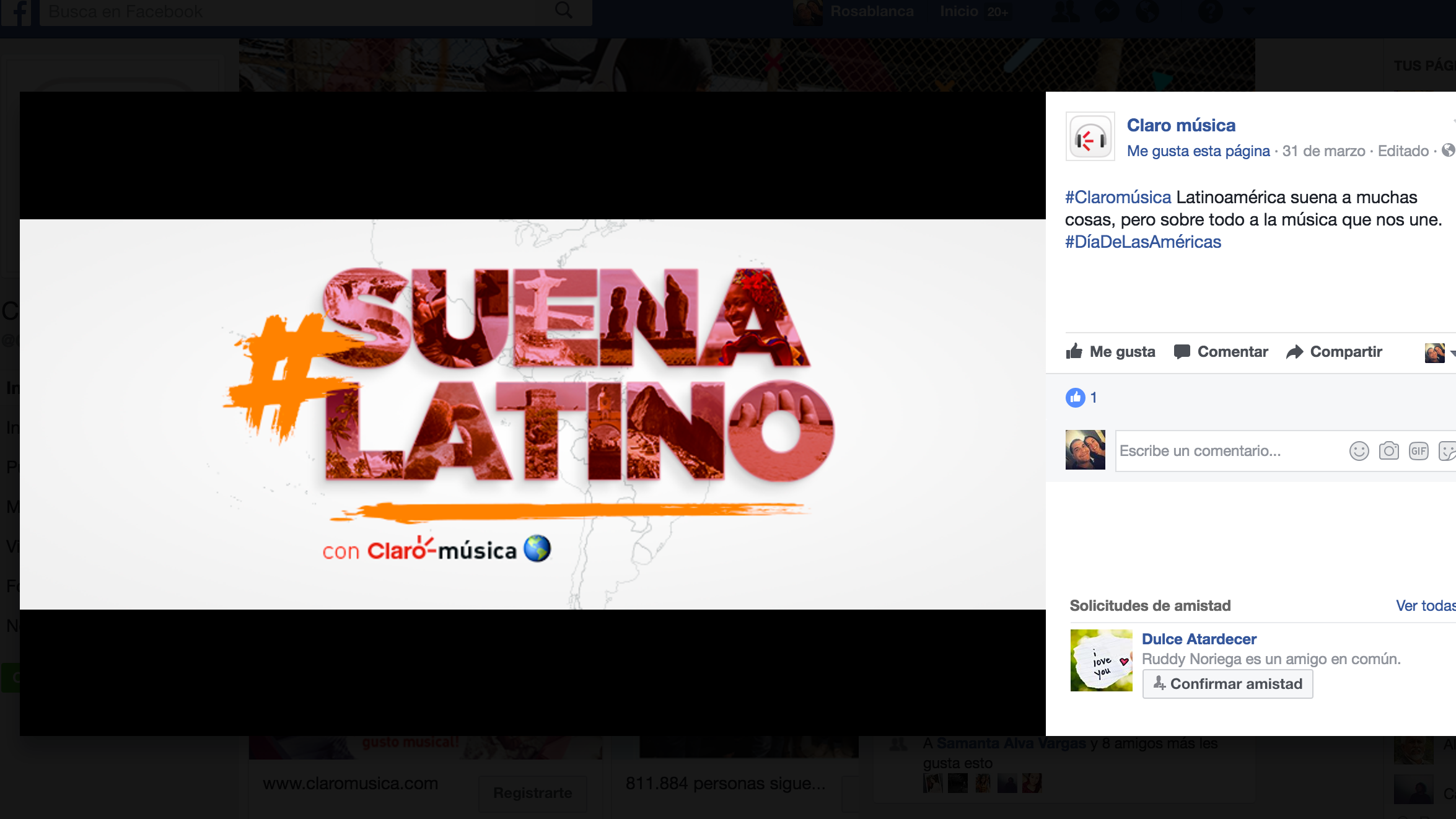Viewport: 1456px width, 819px height.
Task: Open Dulce Atardecer name link
Action: point(1199,639)
